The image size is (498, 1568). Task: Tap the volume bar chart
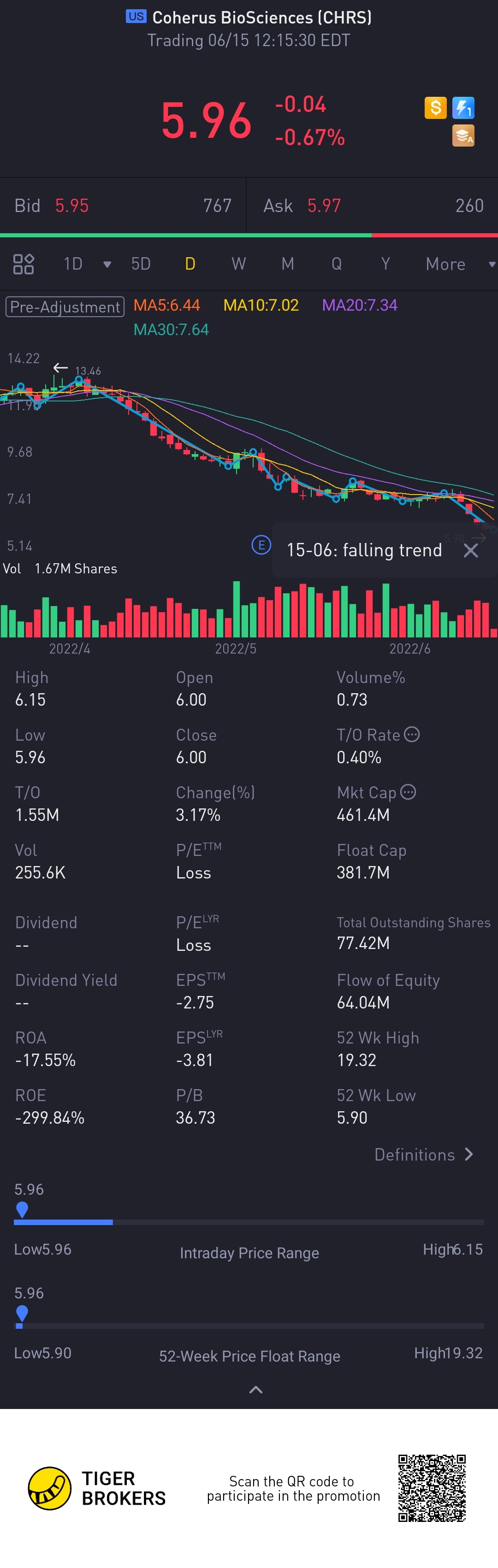click(x=249, y=609)
